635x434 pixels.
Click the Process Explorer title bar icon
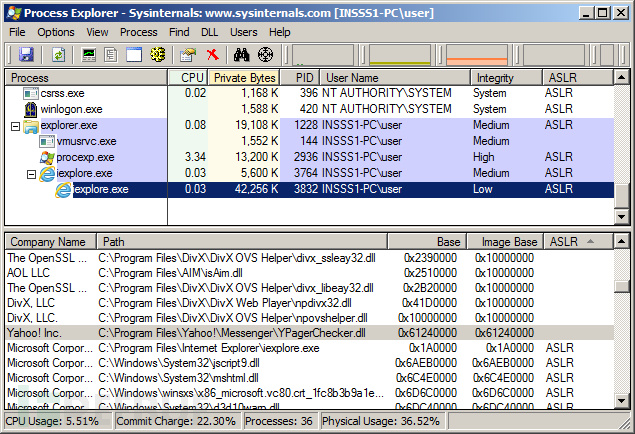(x=14, y=13)
